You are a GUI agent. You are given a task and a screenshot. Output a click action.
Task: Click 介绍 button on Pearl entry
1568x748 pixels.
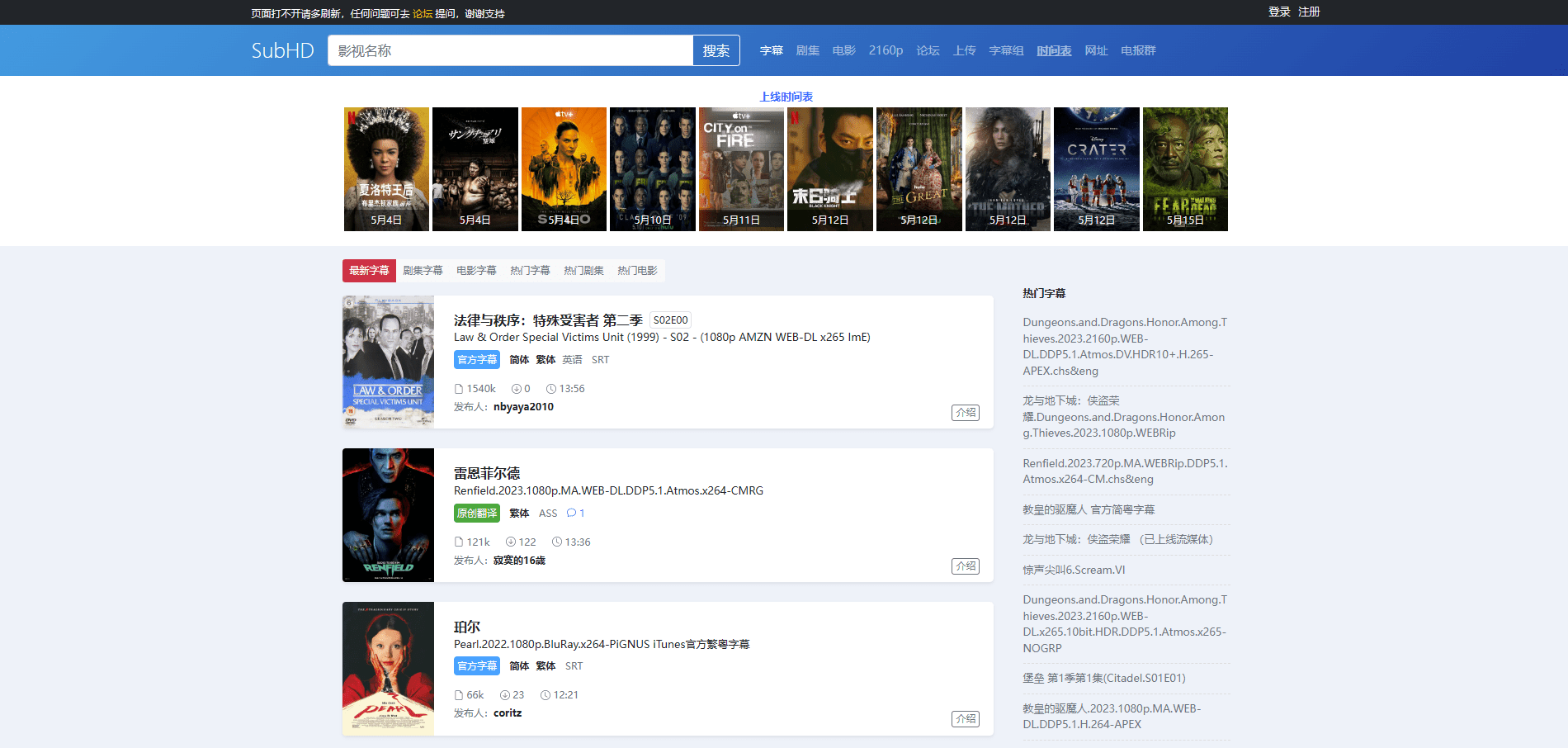(966, 719)
